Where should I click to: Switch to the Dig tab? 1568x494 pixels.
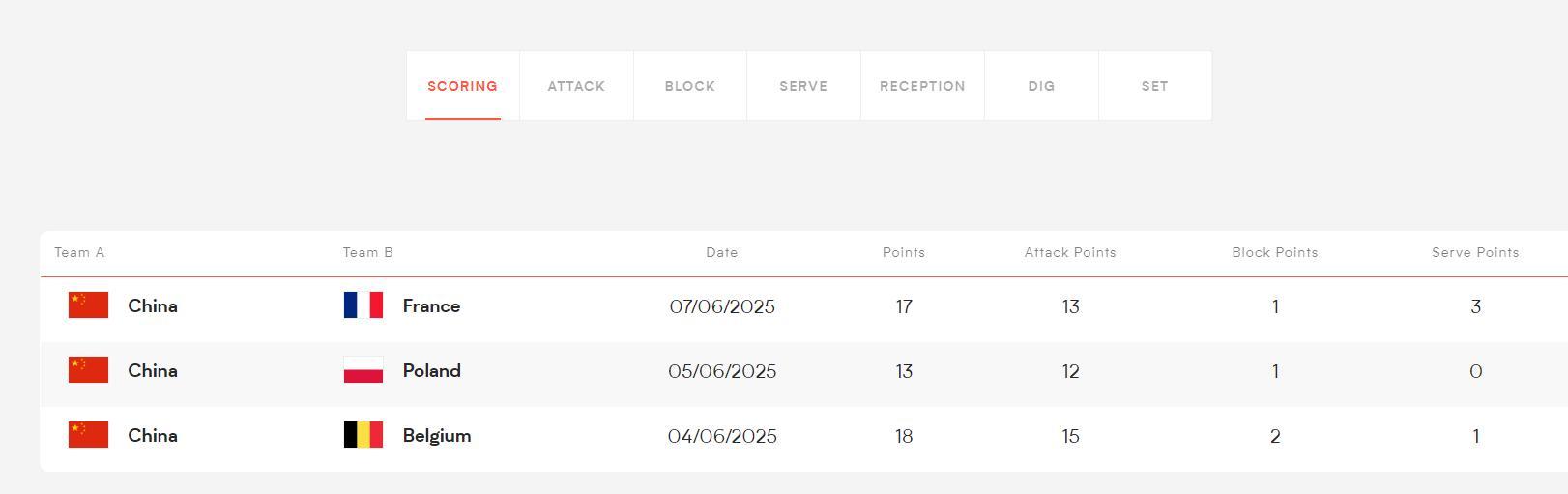(x=1041, y=86)
